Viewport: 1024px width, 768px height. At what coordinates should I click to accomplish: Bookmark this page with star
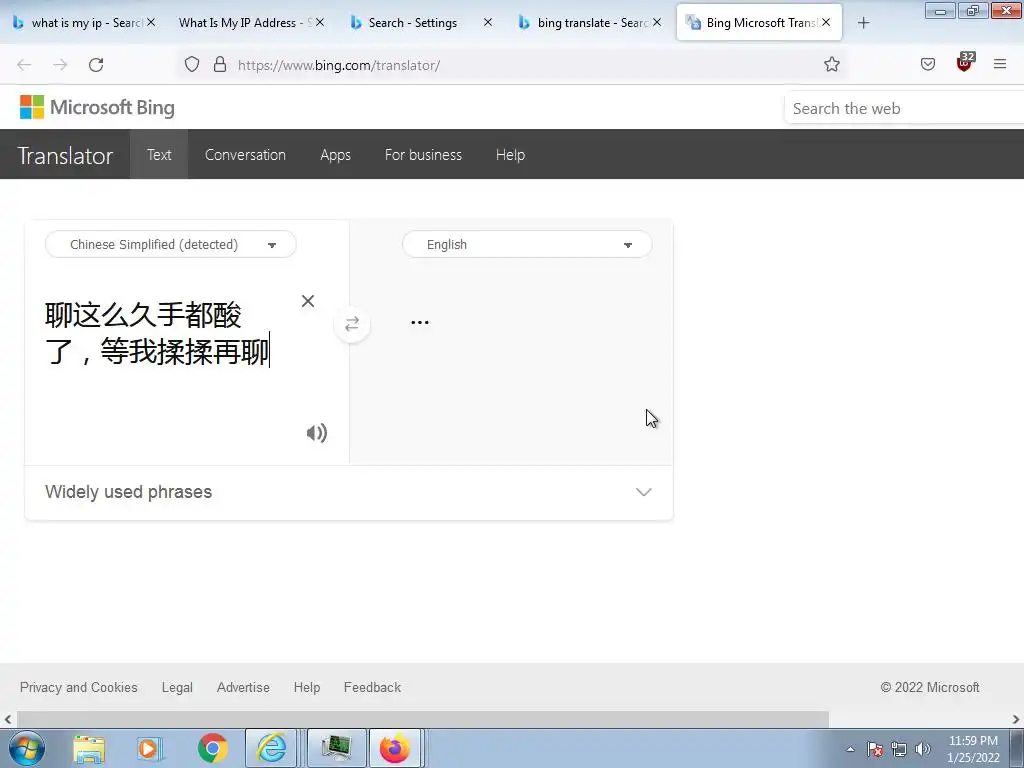click(x=831, y=64)
